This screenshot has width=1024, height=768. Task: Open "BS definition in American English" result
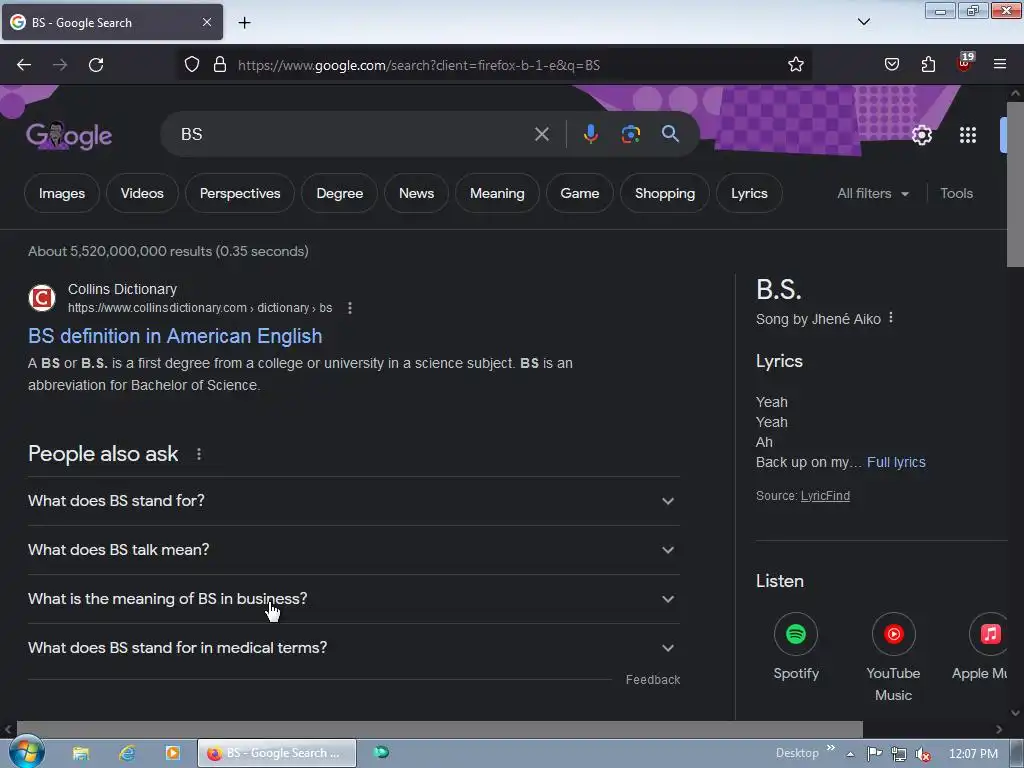[x=175, y=336]
